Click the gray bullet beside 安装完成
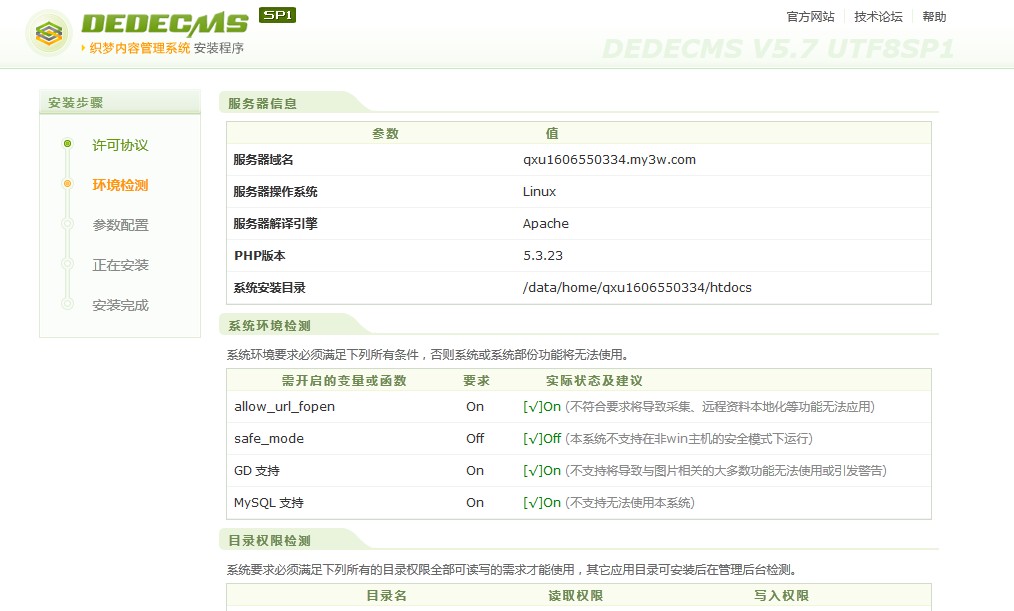The width and height of the screenshot is (1014, 611). pos(67,304)
